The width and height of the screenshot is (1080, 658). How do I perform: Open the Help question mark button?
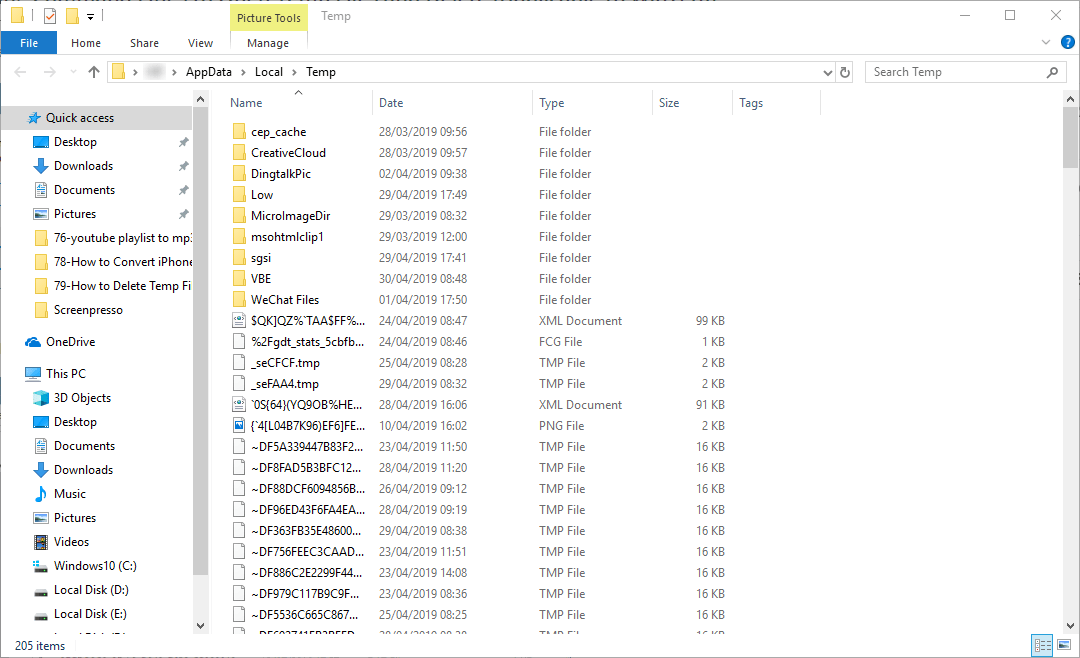(1068, 42)
